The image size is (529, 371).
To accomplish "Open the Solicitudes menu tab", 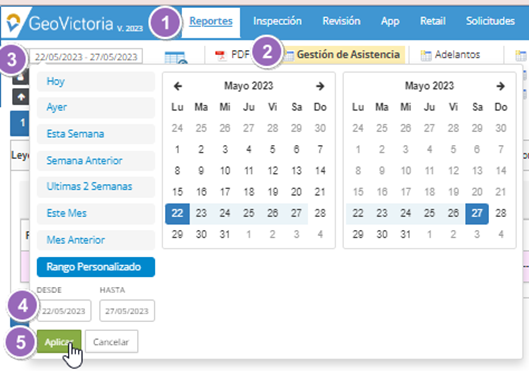I will [490, 21].
